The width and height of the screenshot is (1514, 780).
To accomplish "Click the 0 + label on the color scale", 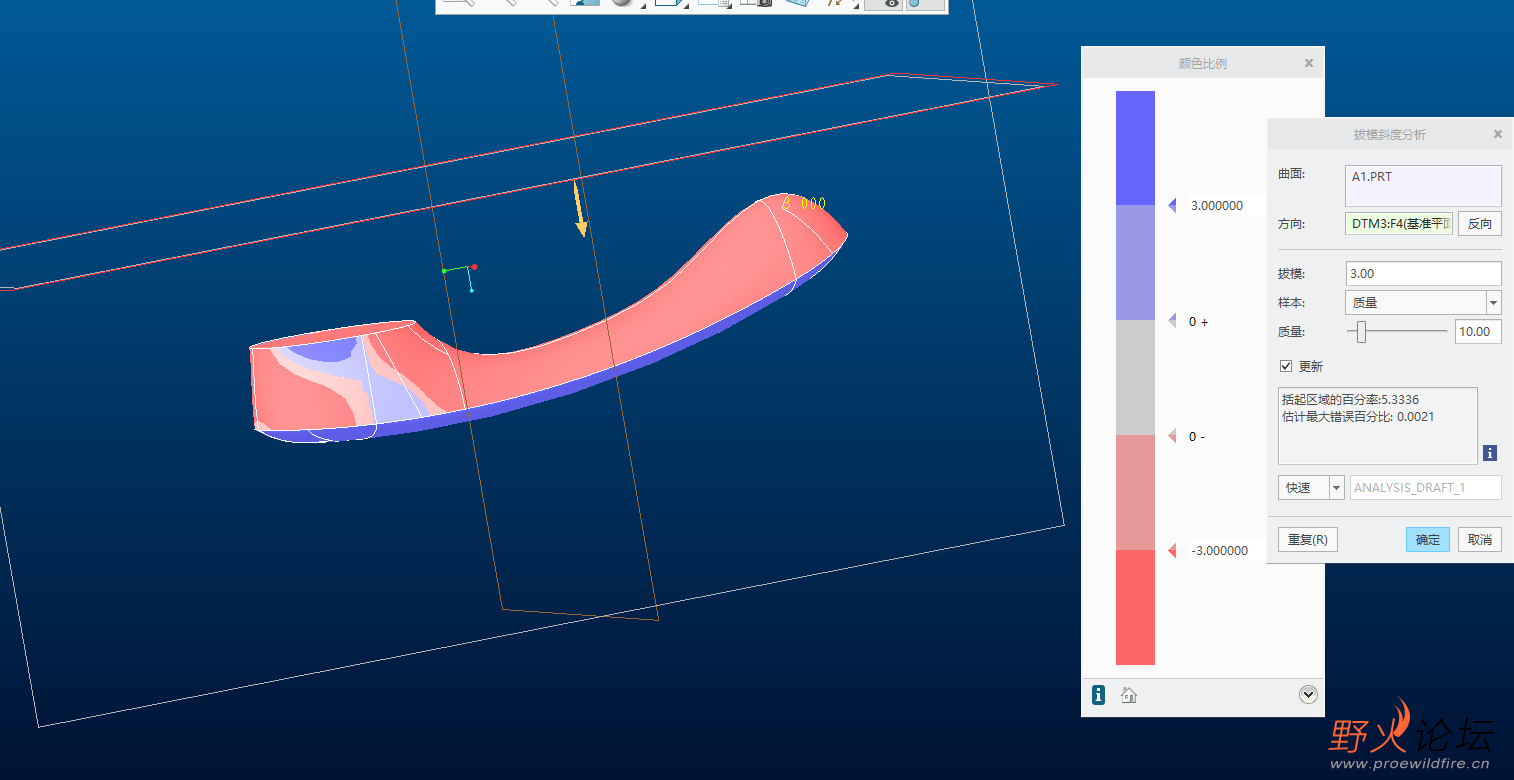I will pos(1198,322).
